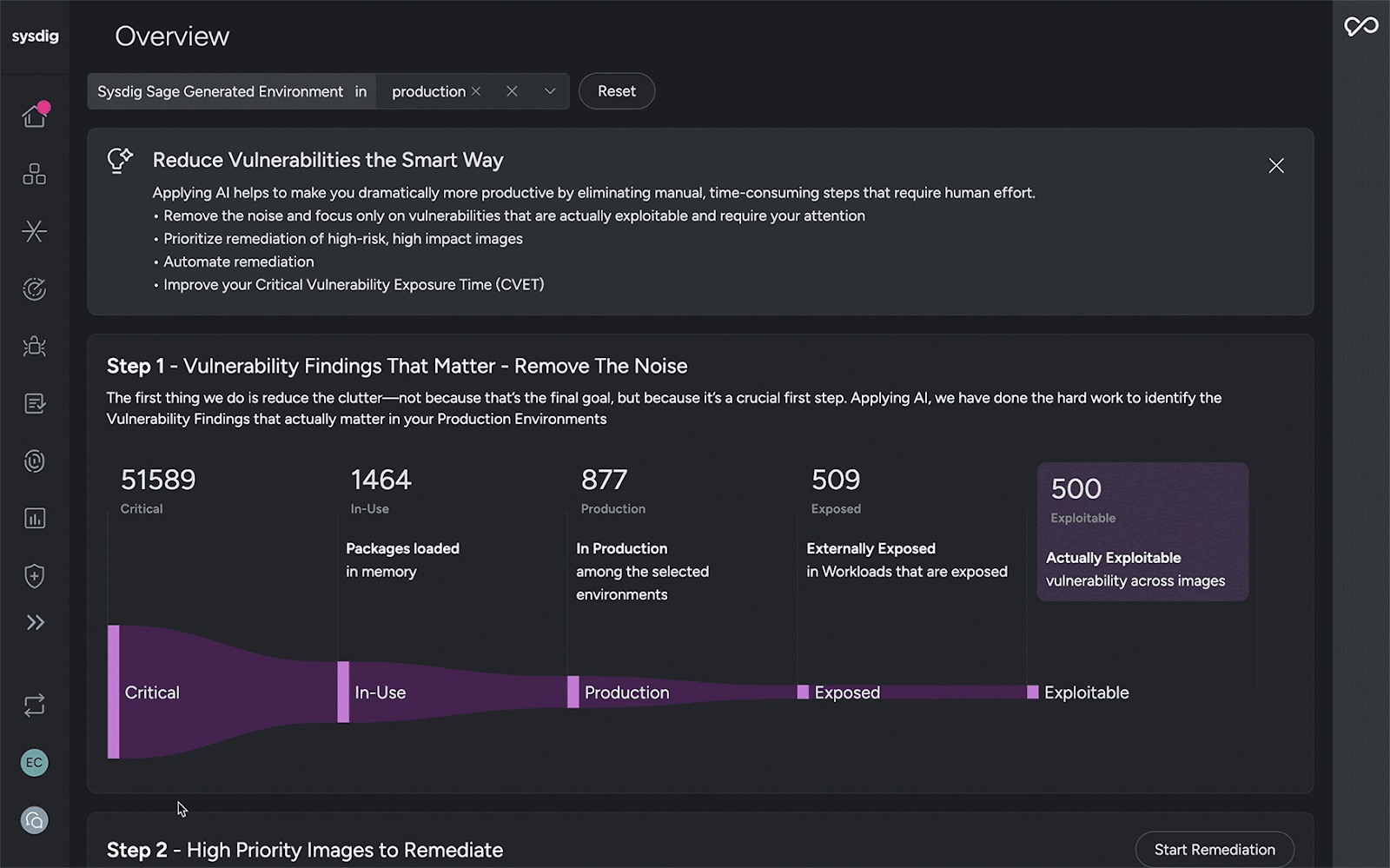Open the checklist Compliance sidebar icon
1390x868 pixels.
click(x=34, y=404)
